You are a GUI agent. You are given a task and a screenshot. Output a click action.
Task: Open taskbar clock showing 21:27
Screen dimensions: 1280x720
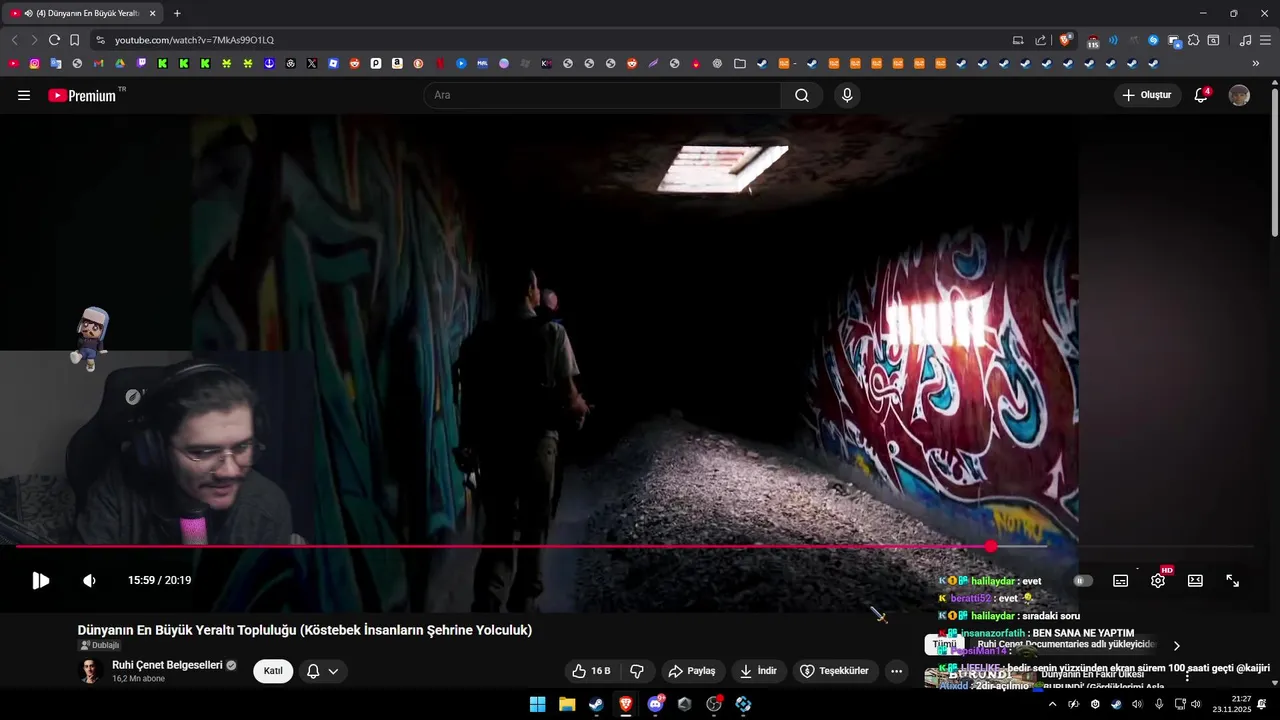(1232, 704)
